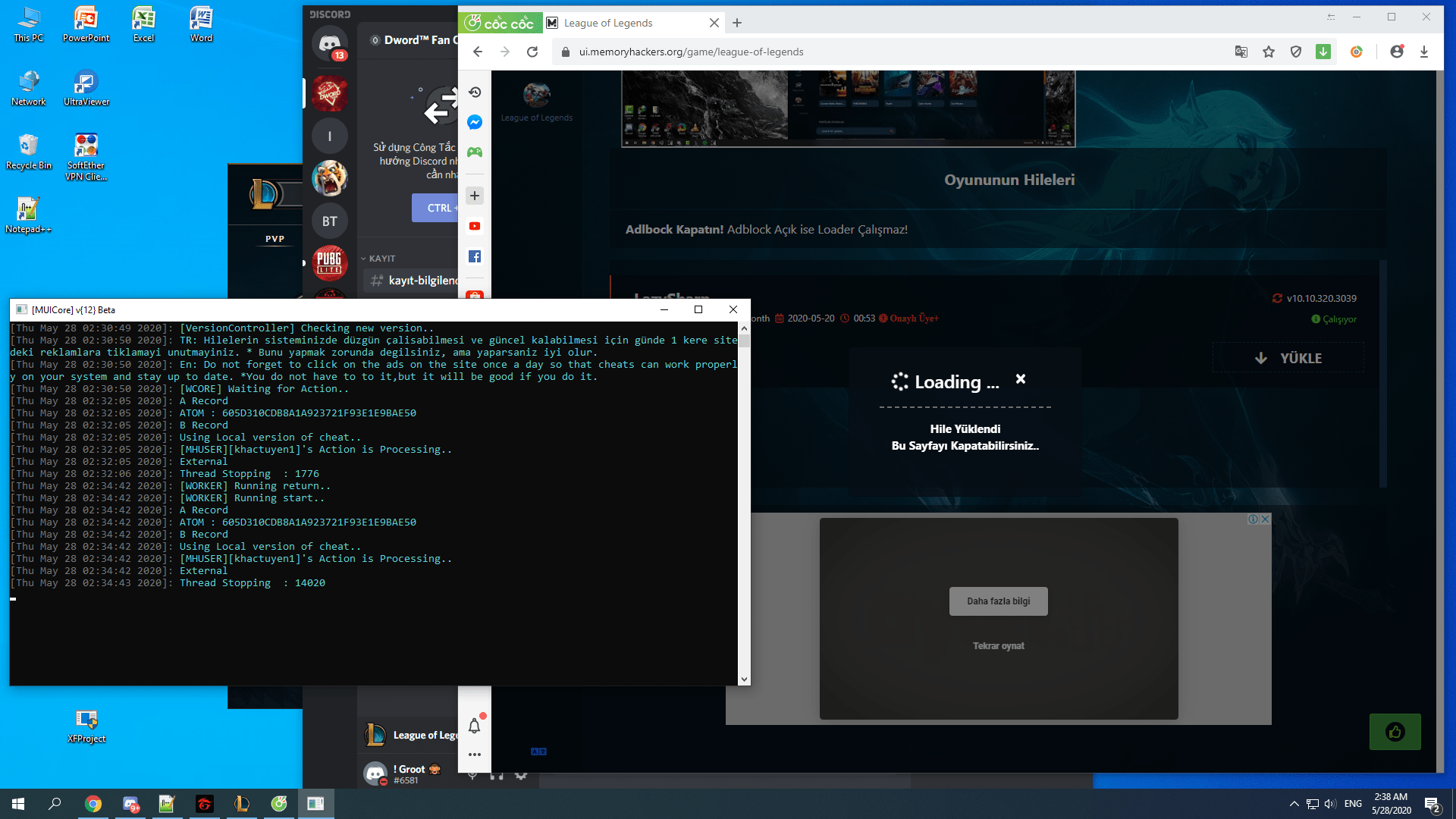Viewport: 1456px width, 819px height.
Task: Close the League of Legends browser tab
Action: click(714, 23)
